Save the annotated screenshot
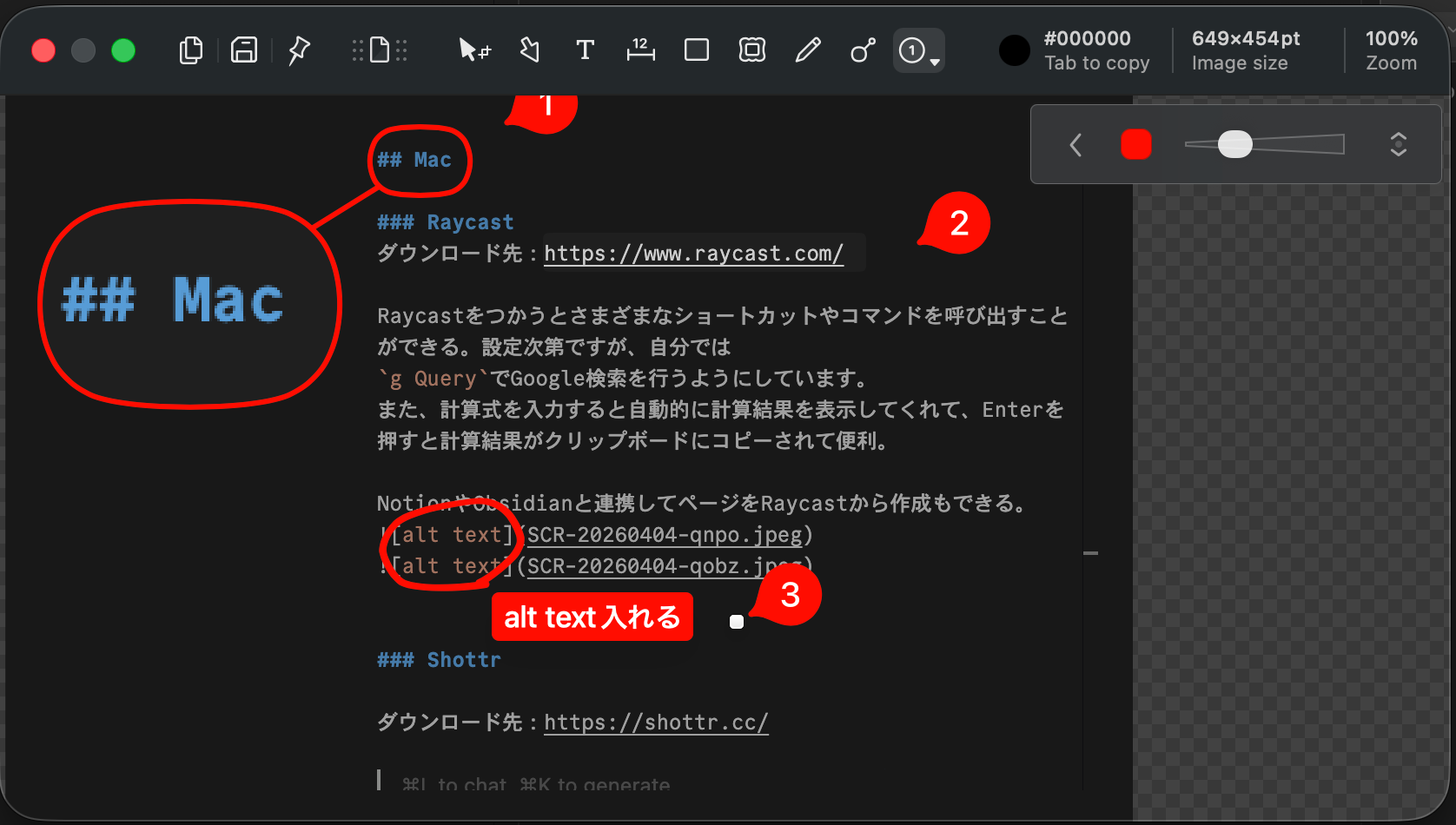1456x825 pixels. tap(244, 49)
